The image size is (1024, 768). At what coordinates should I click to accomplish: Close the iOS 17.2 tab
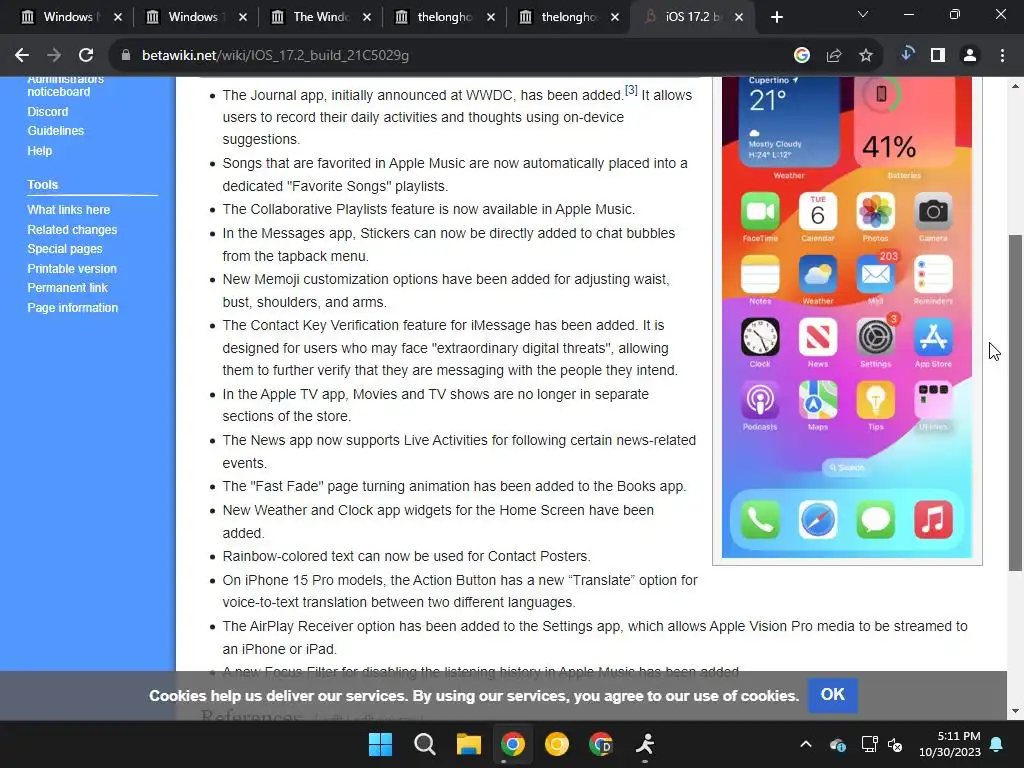739,17
